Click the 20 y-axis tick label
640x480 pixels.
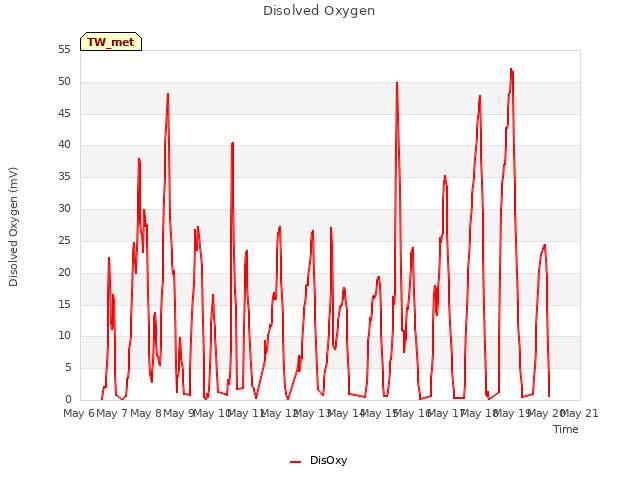point(64,272)
